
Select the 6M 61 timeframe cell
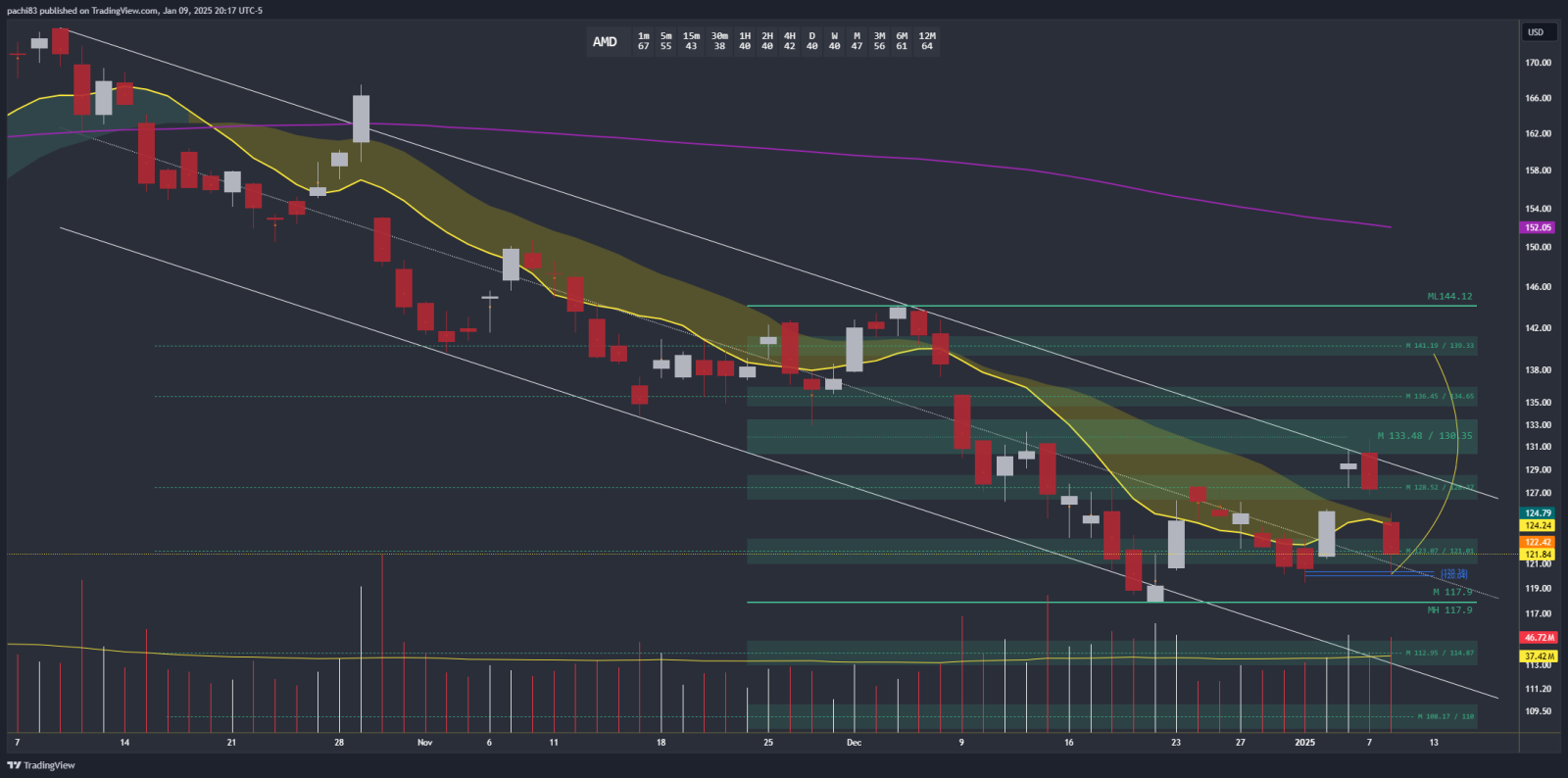[x=903, y=41]
